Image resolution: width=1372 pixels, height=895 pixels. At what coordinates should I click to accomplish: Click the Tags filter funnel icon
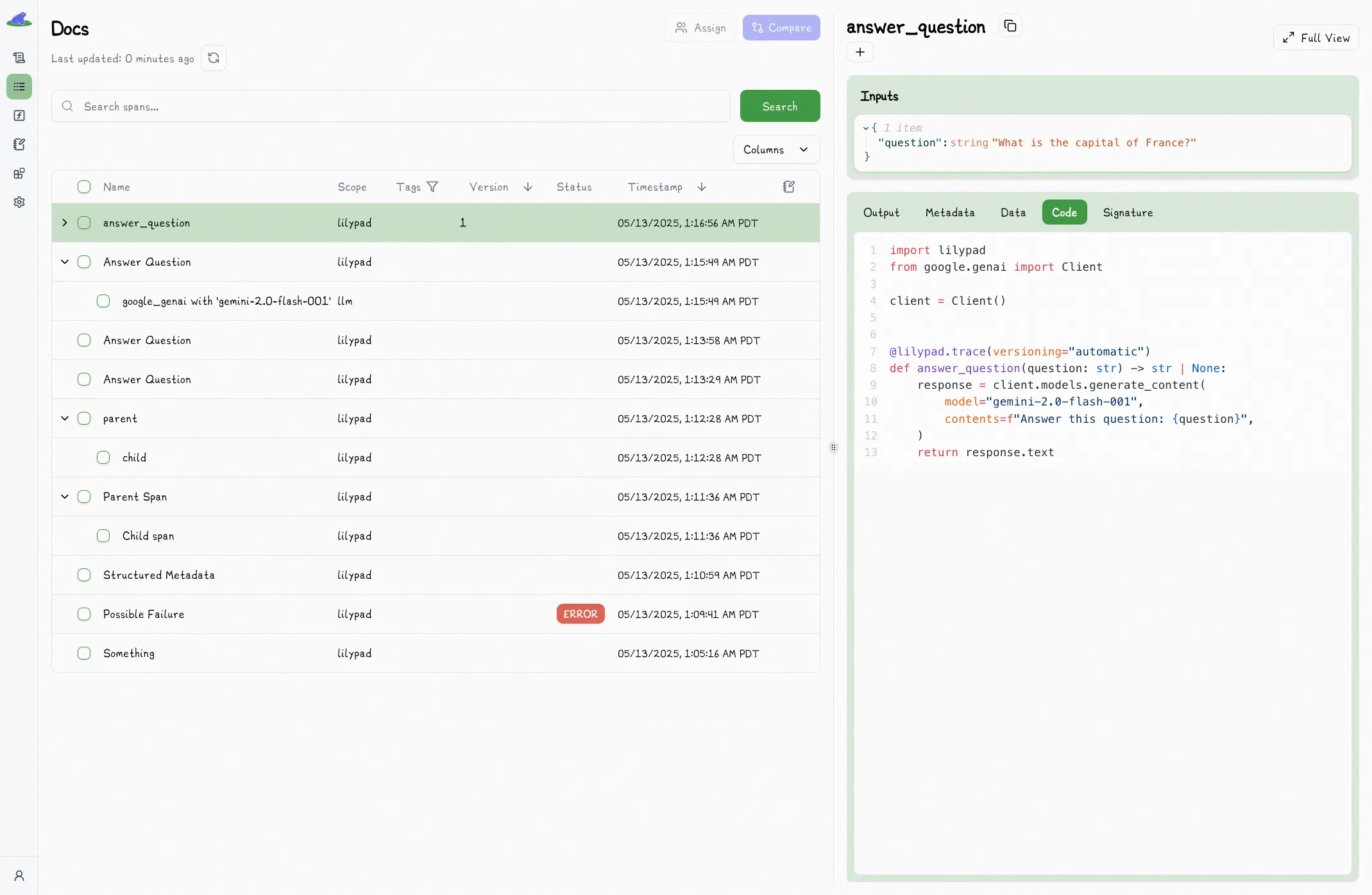pyautogui.click(x=432, y=187)
